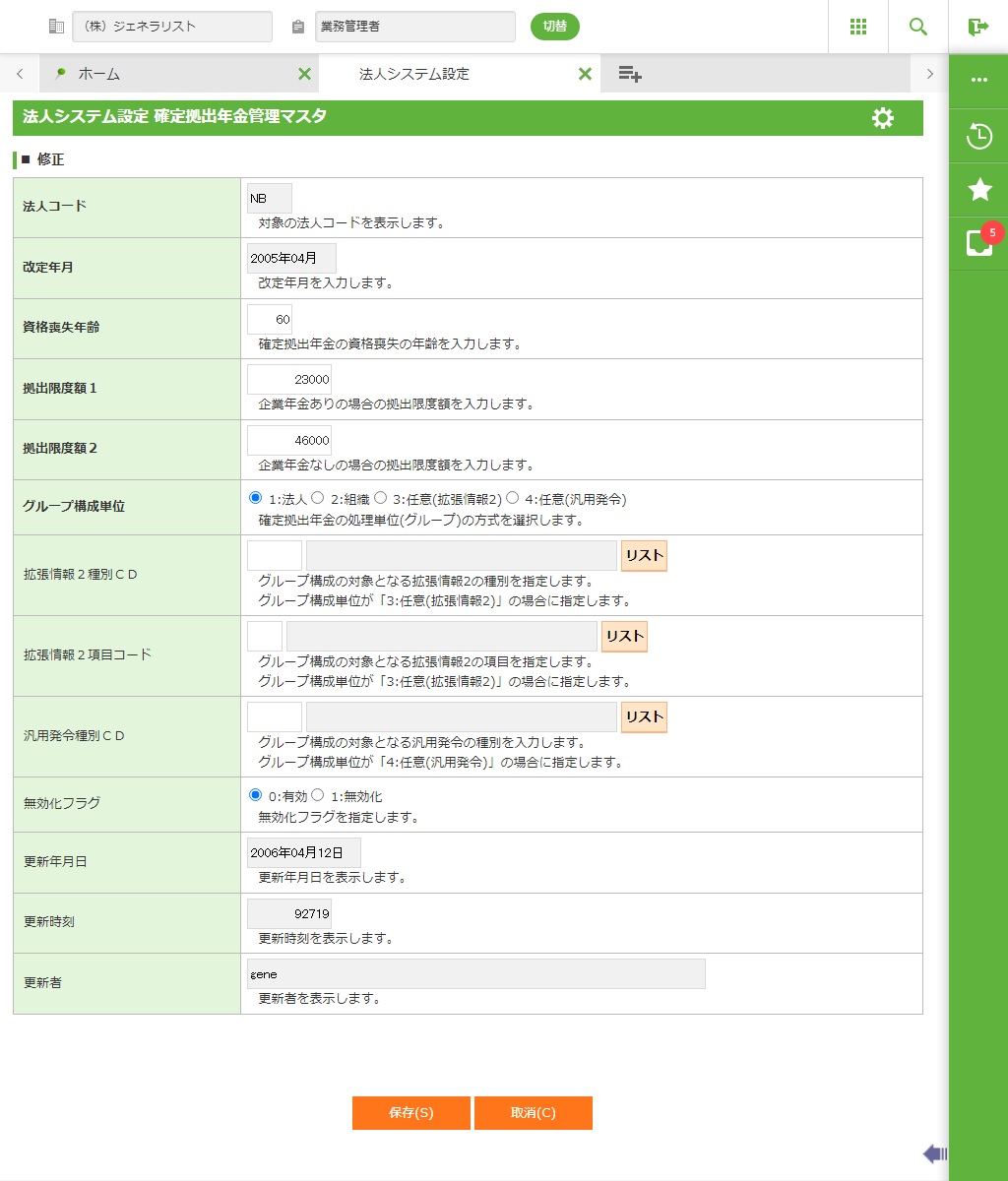Click the logout icon at top right

click(977, 27)
